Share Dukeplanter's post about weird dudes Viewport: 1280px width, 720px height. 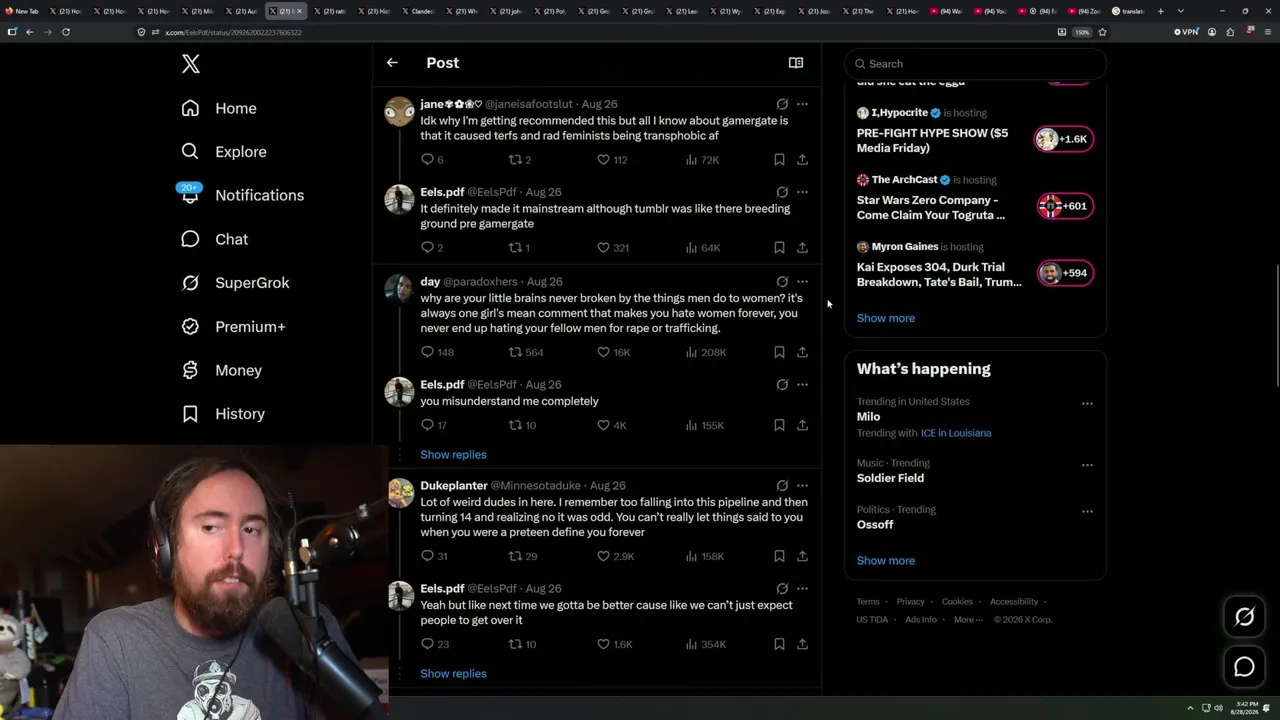(802, 556)
